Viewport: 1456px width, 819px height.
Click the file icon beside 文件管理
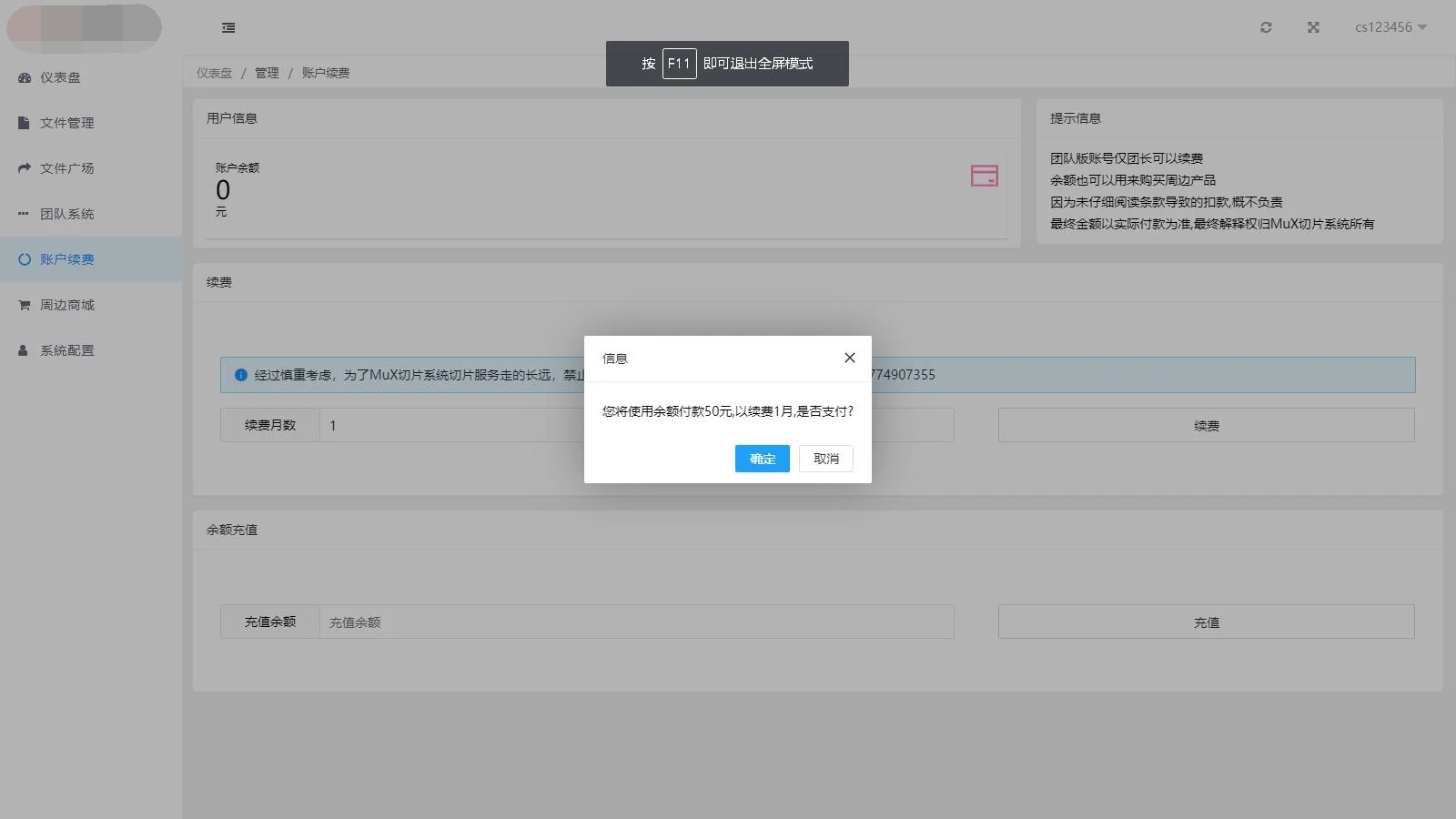click(24, 123)
